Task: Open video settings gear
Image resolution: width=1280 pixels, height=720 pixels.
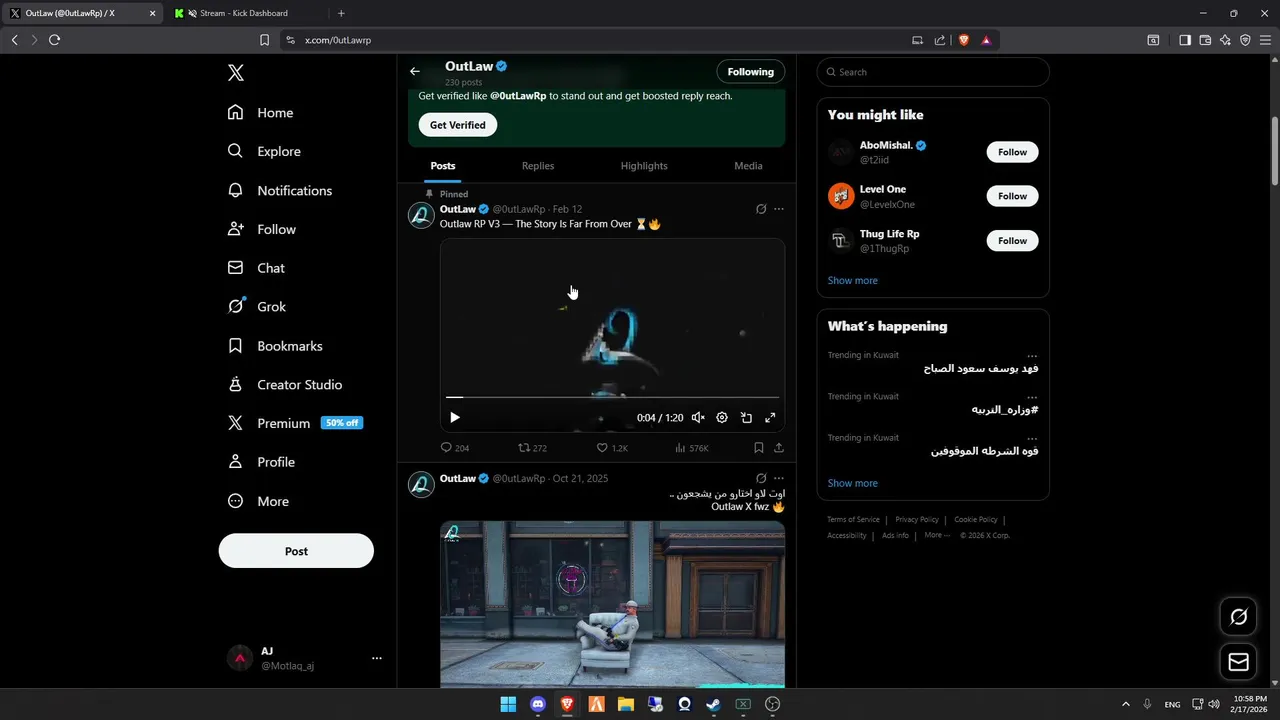Action: pos(722,418)
